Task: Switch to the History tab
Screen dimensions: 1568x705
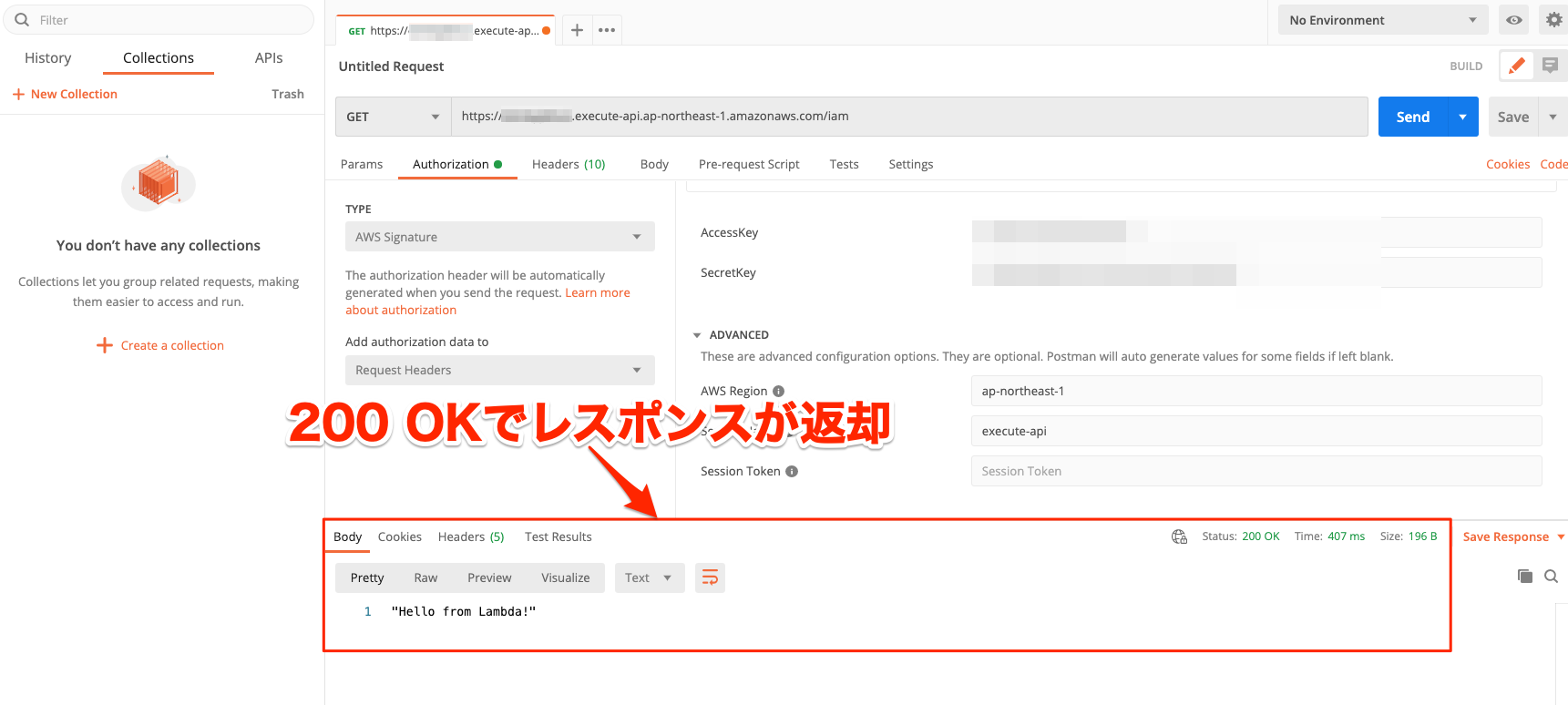Action: pyautogui.click(x=48, y=57)
